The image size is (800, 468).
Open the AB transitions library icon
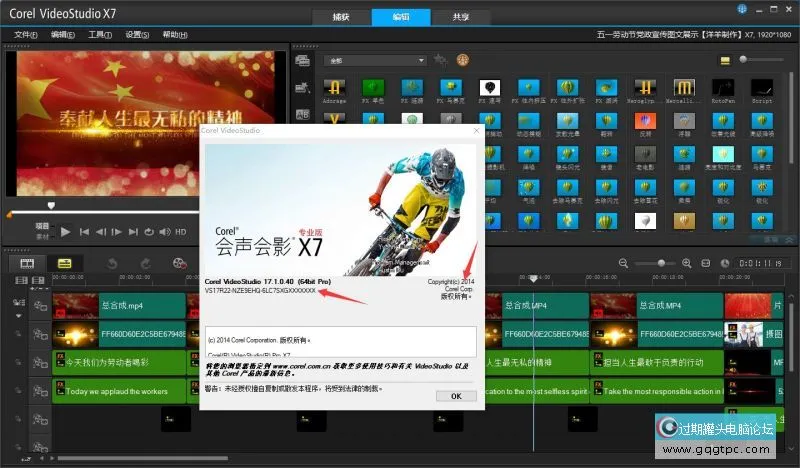[302, 114]
